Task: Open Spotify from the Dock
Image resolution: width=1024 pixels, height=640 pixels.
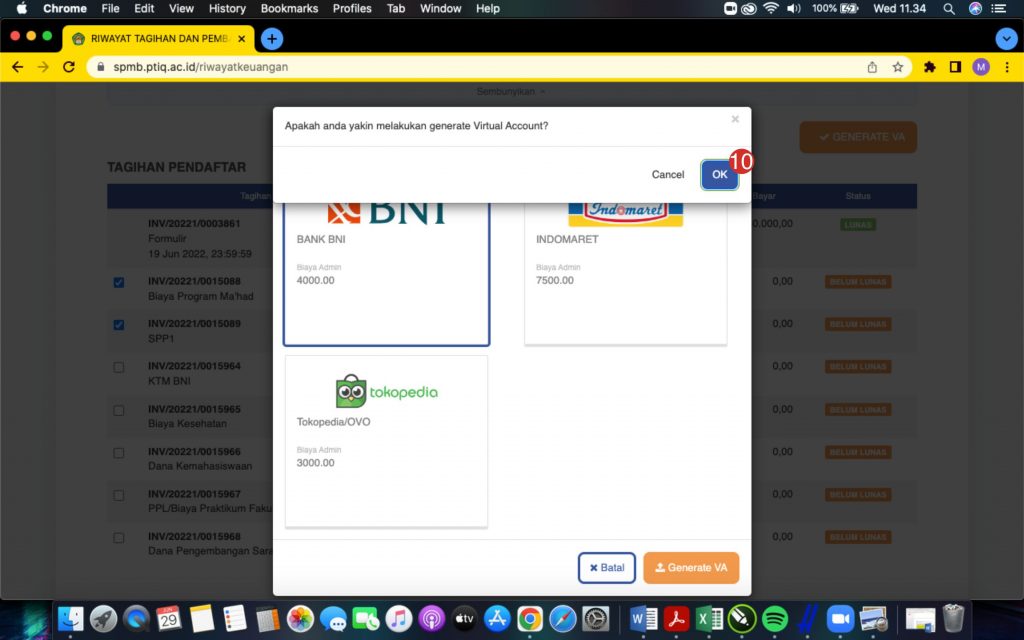Action: point(775,619)
